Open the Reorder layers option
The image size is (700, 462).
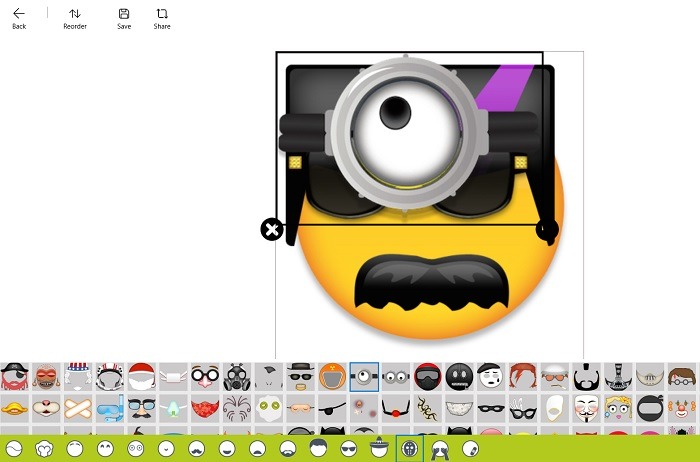pyautogui.click(x=75, y=19)
